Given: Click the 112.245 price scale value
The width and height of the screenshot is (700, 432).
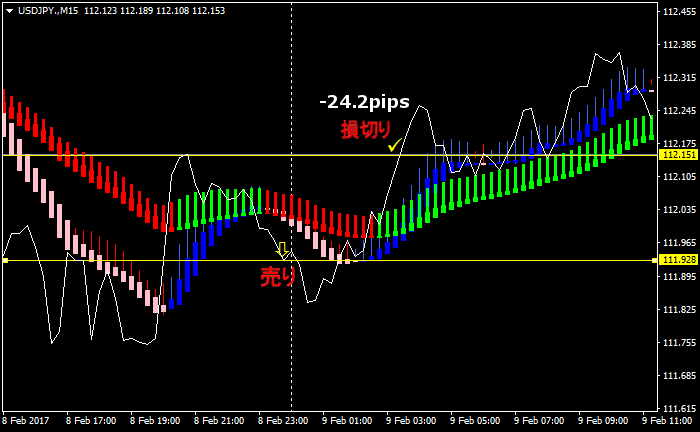Looking at the screenshot, I should [679, 111].
